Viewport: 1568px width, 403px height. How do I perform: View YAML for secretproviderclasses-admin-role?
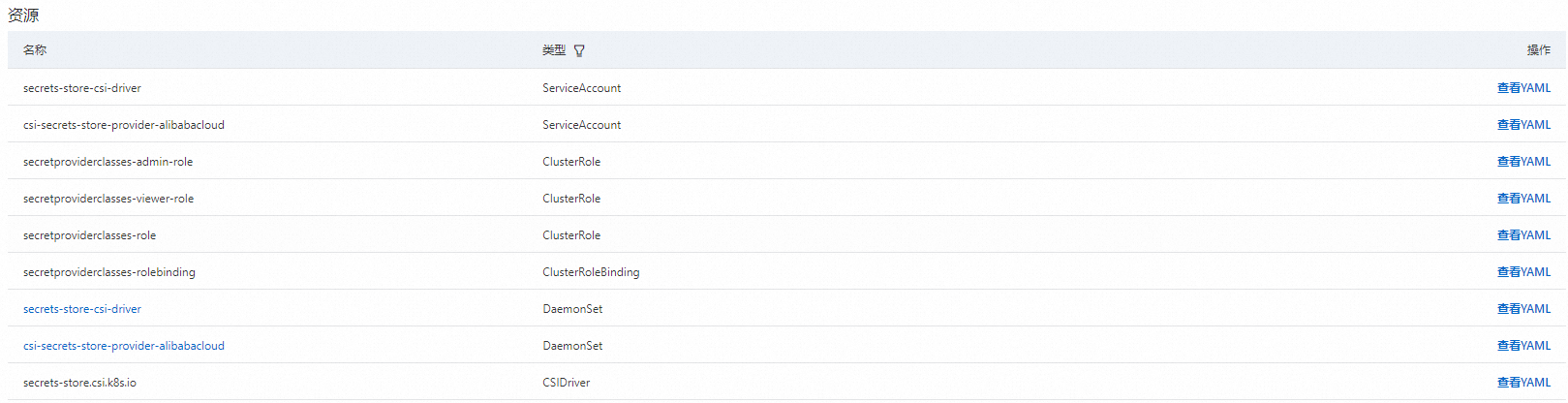(x=1523, y=162)
